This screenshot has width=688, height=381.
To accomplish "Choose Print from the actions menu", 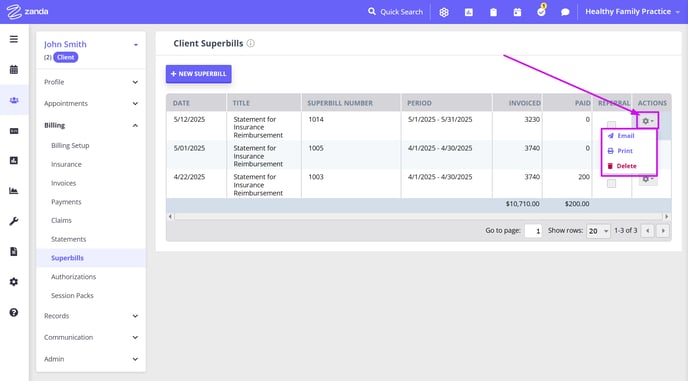I will click(620, 151).
